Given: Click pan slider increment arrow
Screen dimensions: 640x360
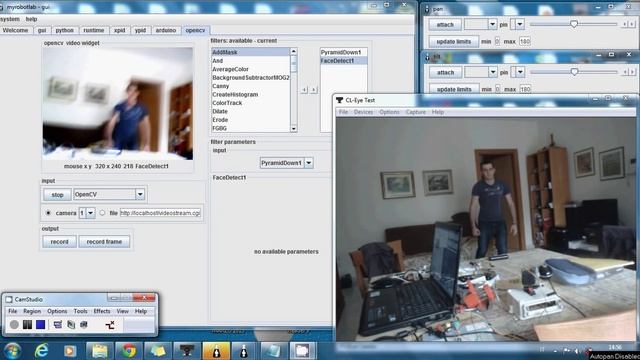Looking at the screenshot, I should tap(632, 24).
